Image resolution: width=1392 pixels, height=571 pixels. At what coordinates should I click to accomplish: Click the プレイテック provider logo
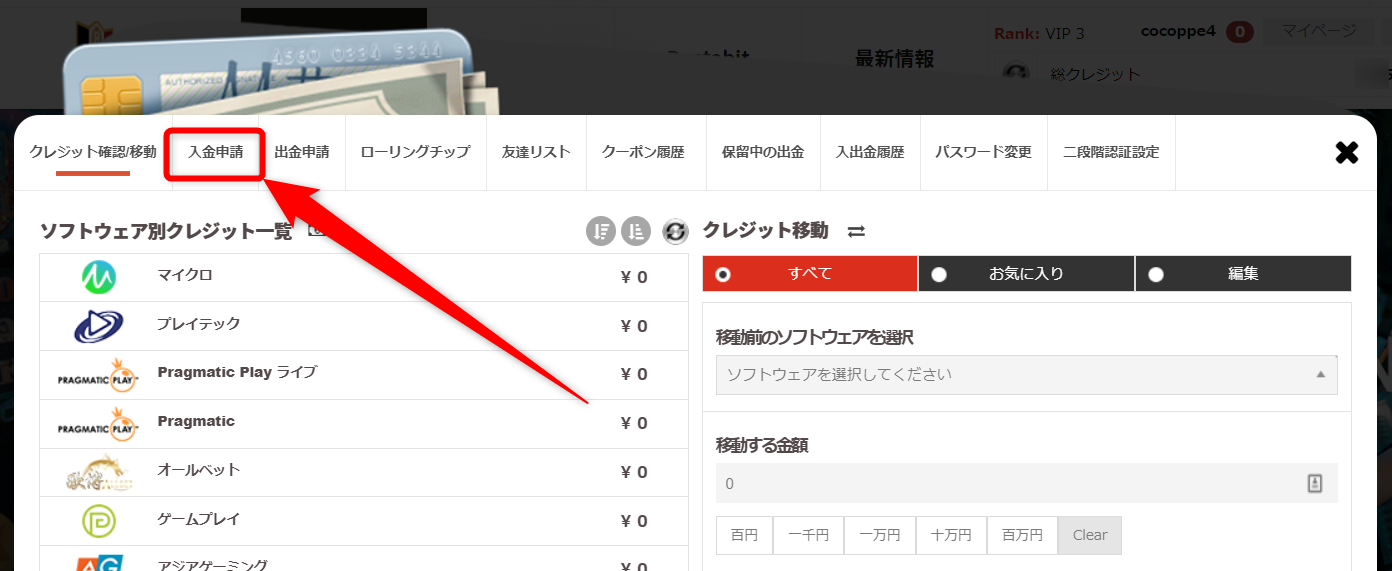(x=98, y=326)
